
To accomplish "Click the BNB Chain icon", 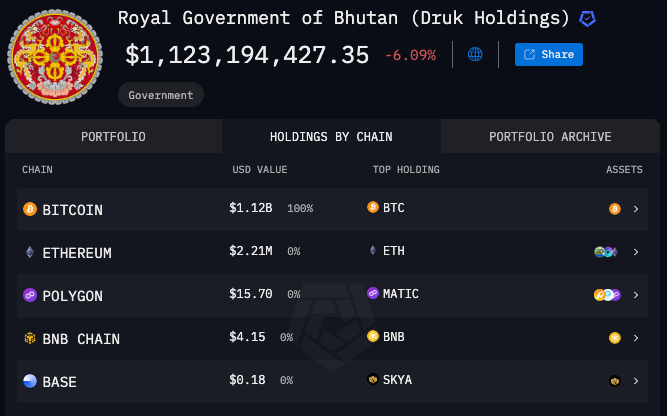I will pyautogui.click(x=29, y=339).
